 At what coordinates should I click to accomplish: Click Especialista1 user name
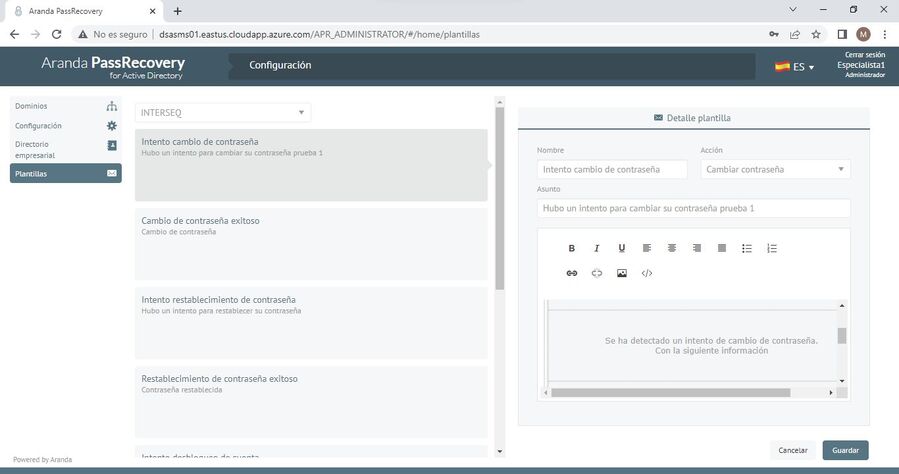(x=861, y=65)
